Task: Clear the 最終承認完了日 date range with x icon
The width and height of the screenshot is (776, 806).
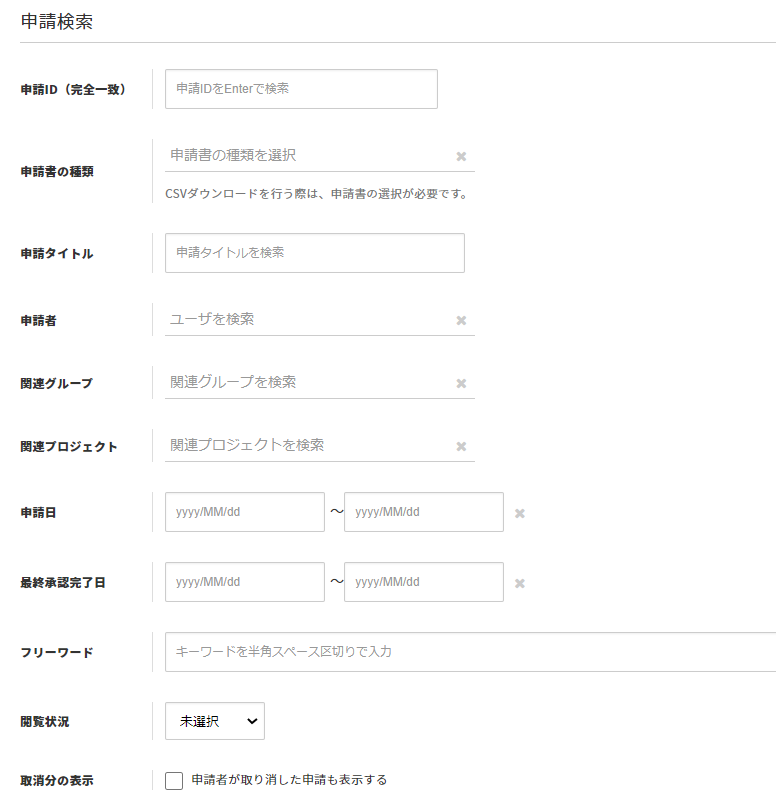Action: click(x=520, y=584)
